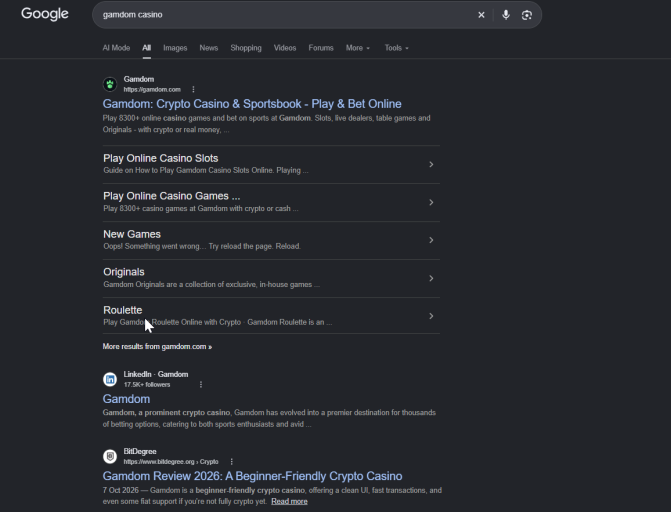Open the Gamdom LinkedIn result title
The height and width of the screenshot is (512, 671).
(x=126, y=399)
